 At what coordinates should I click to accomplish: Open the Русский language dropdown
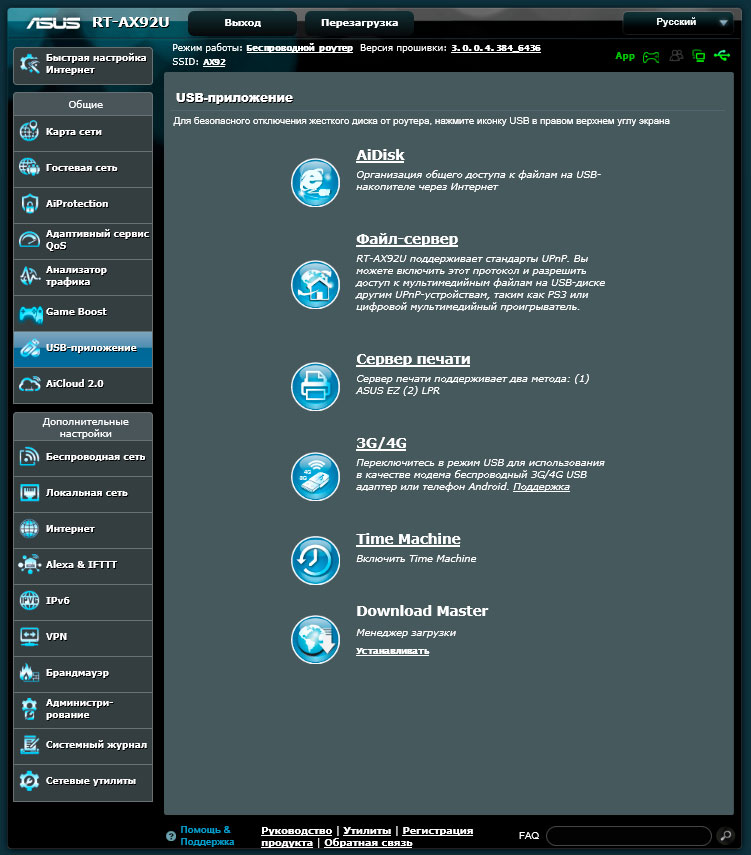point(678,22)
